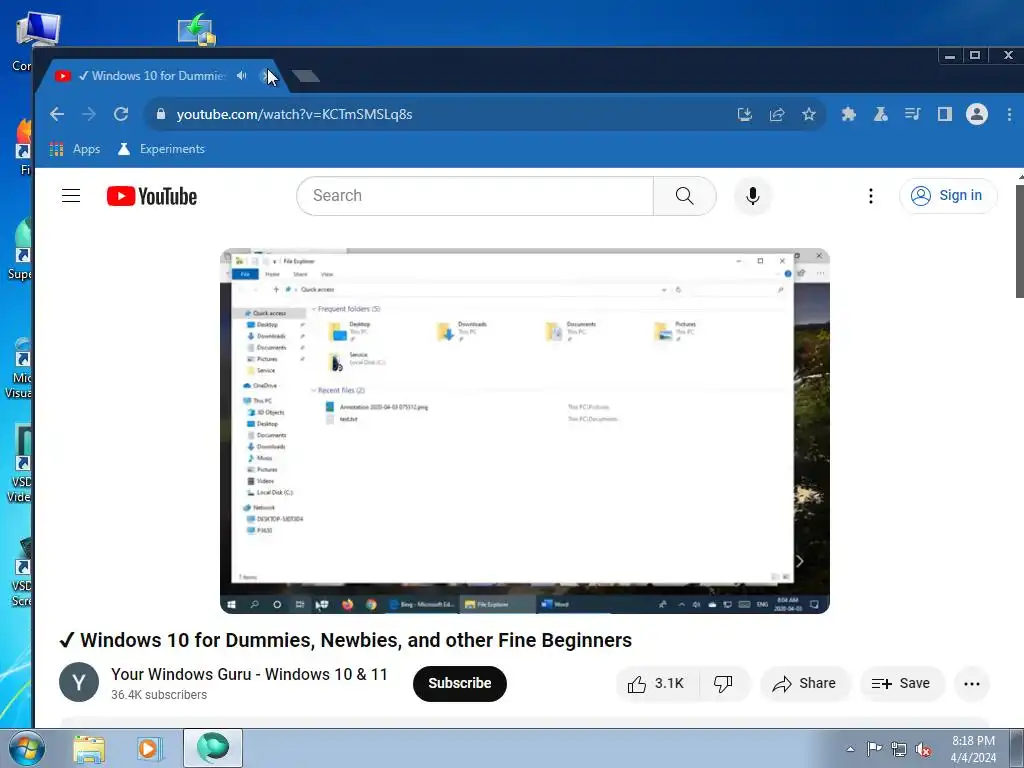Go back with the browser back arrow

pos(57,114)
